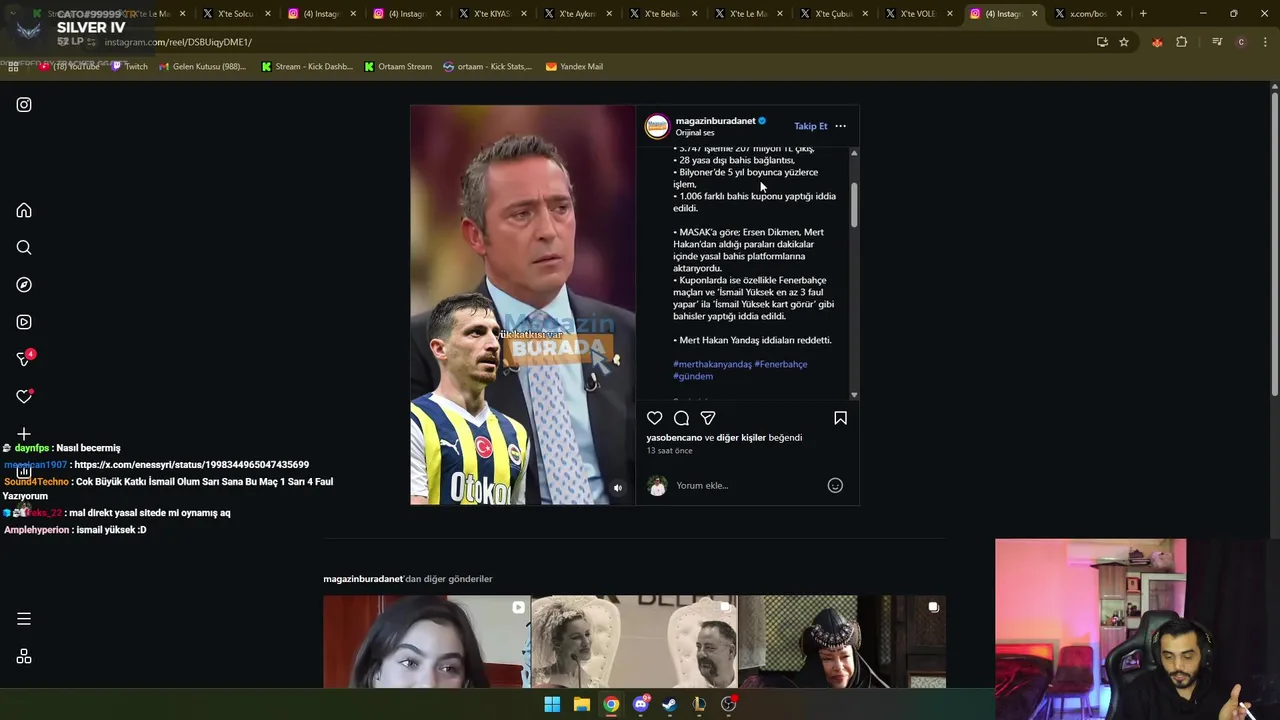Open Instagram home via the logo icon
The width and height of the screenshot is (1280, 720).
pos(24,105)
